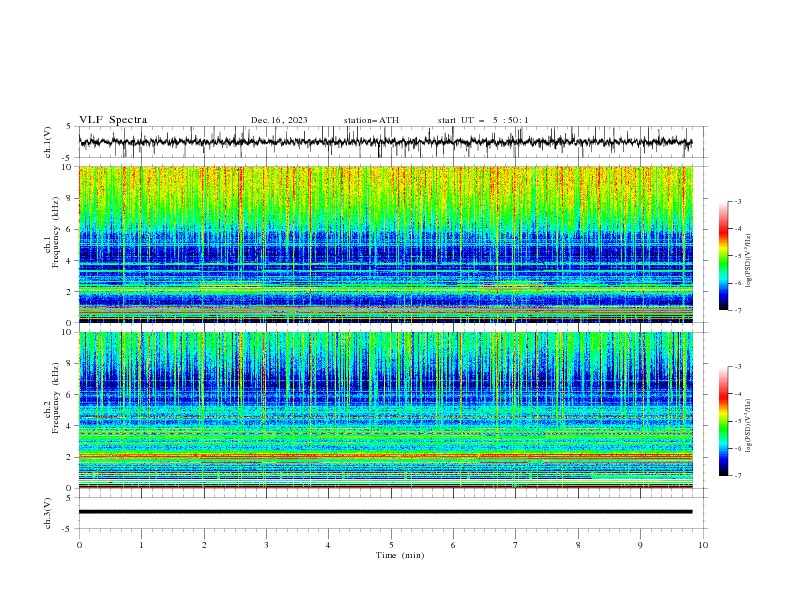
Task: Click the lower PSD color bar for ch.2
Action: (723, 421)
